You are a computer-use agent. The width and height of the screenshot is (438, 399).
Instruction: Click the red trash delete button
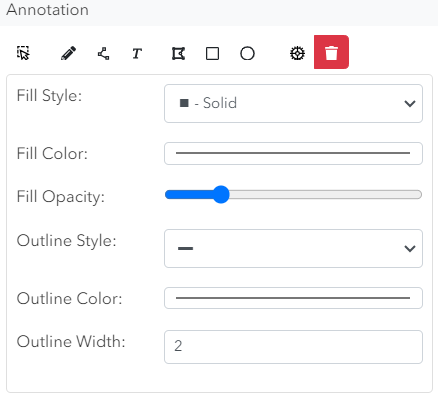(331, 52)
